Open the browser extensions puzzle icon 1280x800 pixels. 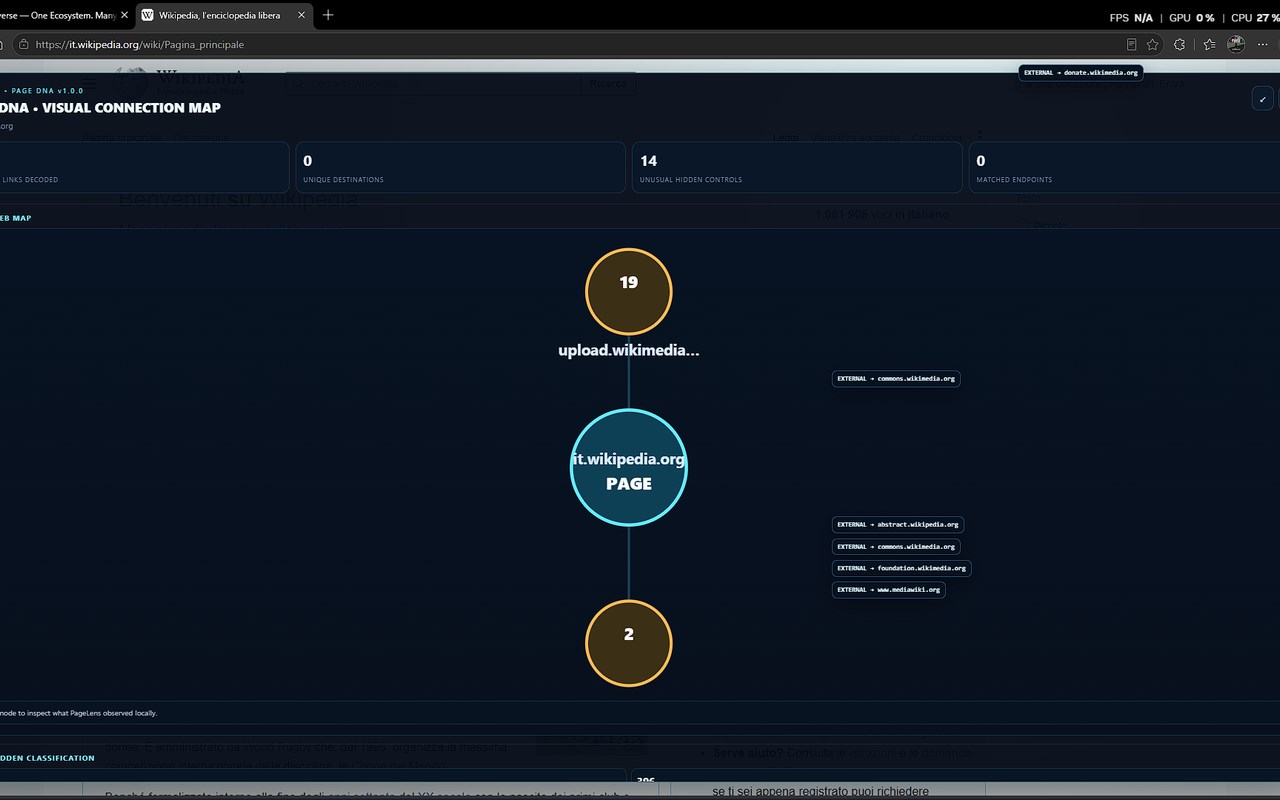coord(1180,44)
